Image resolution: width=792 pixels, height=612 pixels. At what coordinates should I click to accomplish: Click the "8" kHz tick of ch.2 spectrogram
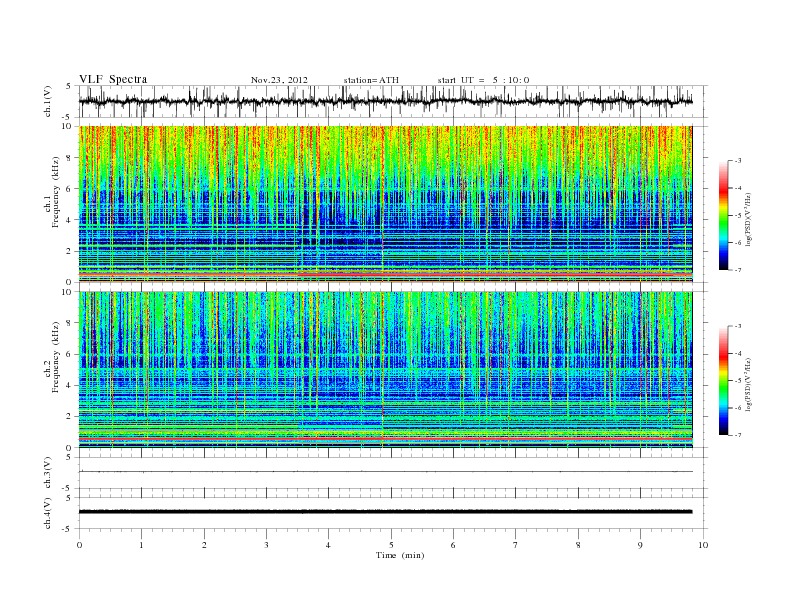pyautogui.click(x=69, y=323)
